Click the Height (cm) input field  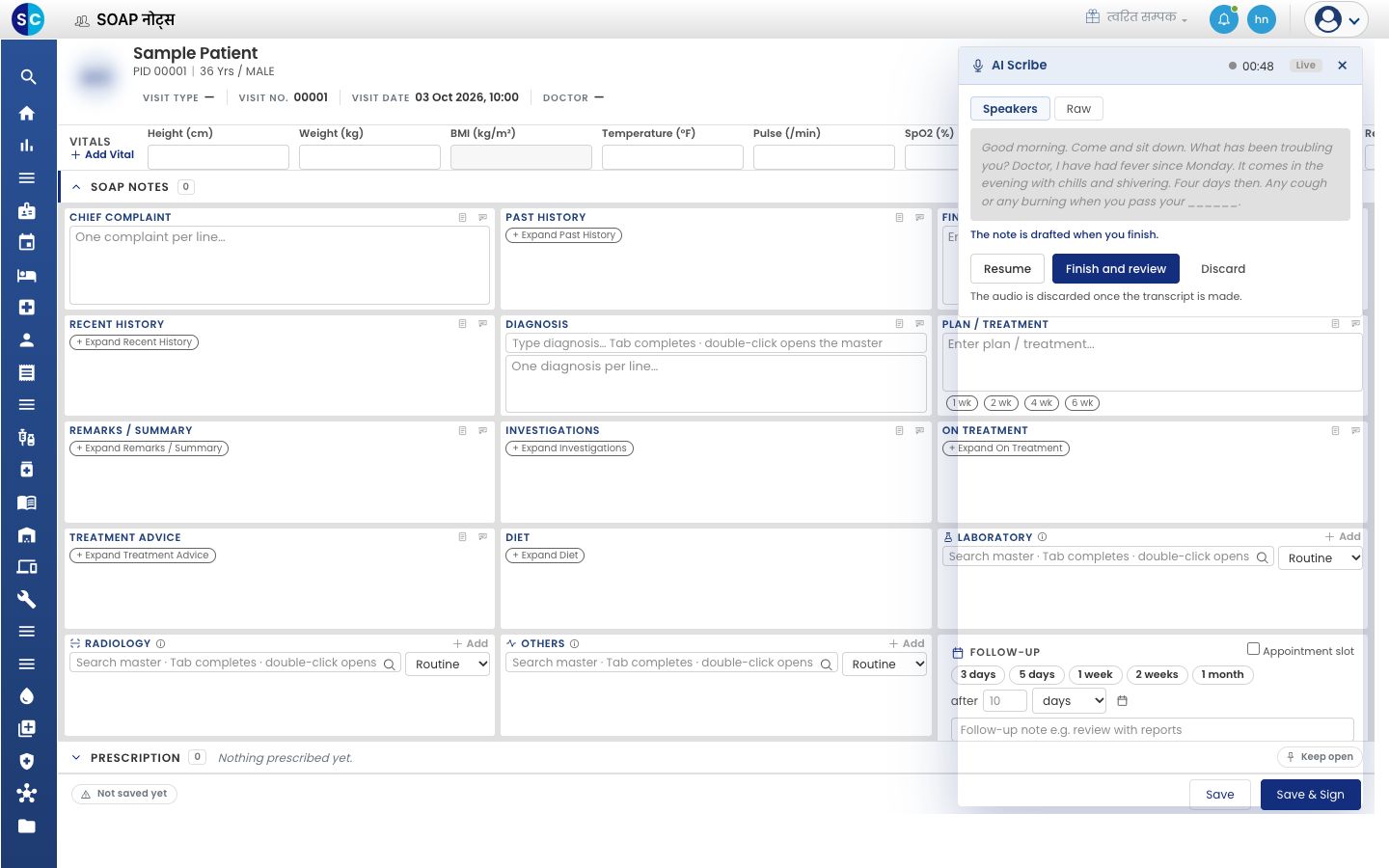[x=218, y=157]
